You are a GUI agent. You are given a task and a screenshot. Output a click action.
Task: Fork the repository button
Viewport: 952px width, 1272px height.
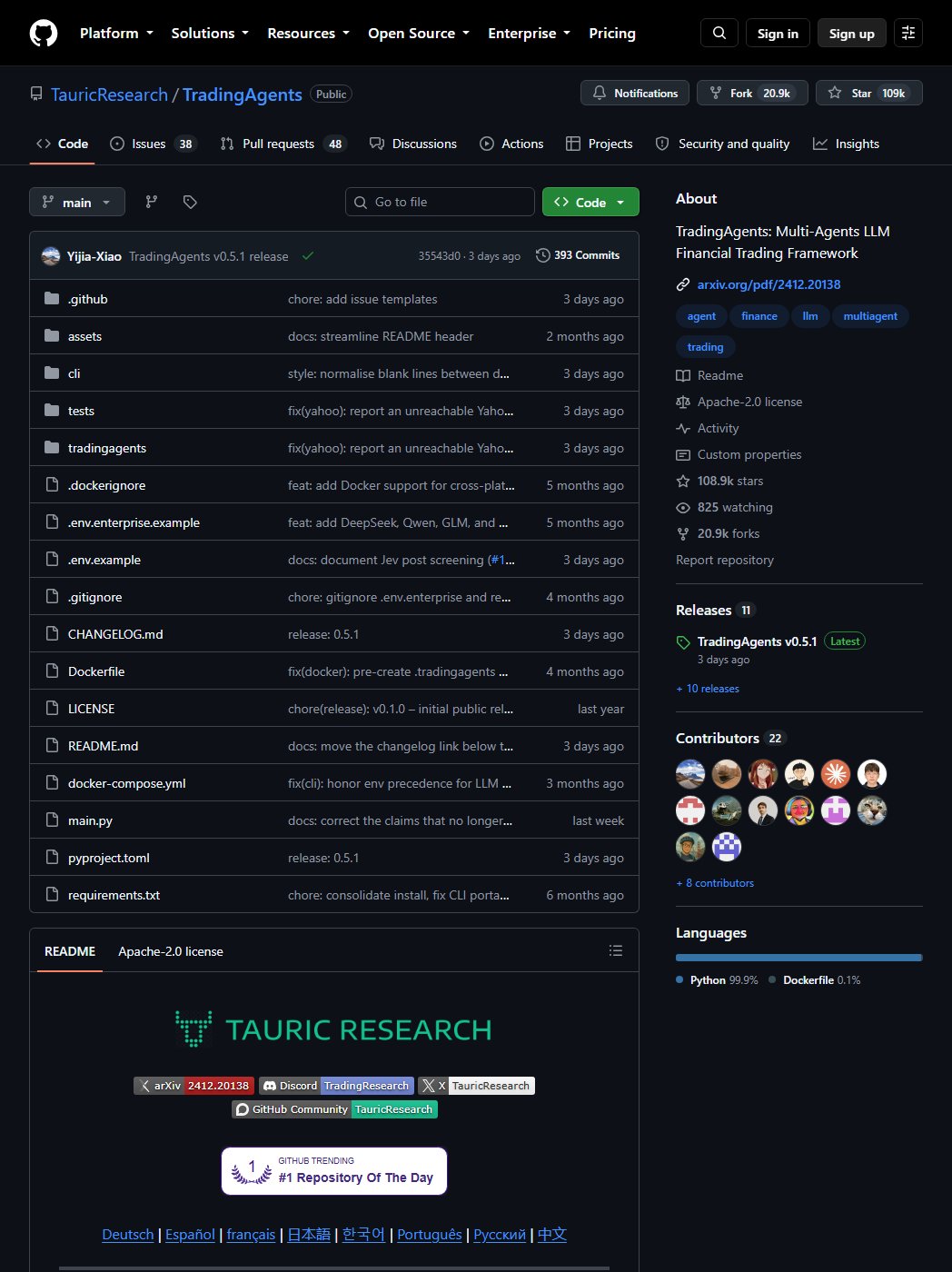[752, 93]
